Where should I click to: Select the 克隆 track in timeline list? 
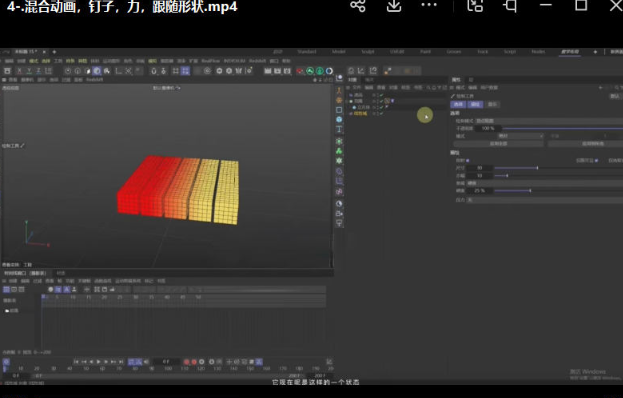[x=14, y=311]
